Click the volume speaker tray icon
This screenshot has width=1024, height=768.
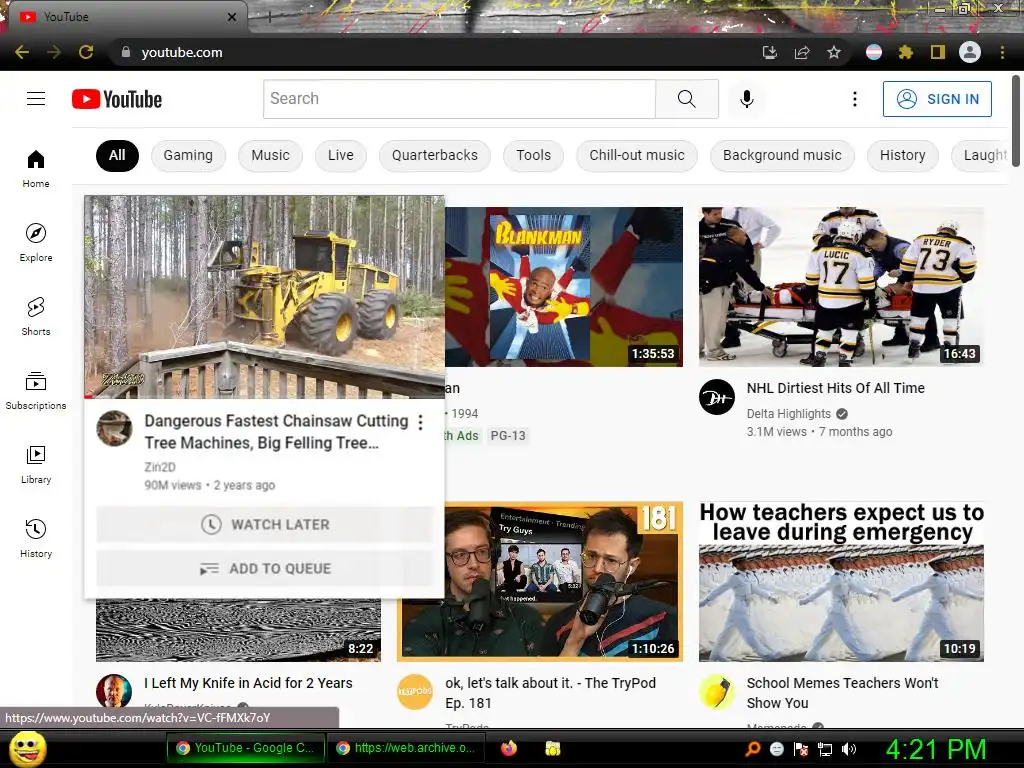click(848, 749)
